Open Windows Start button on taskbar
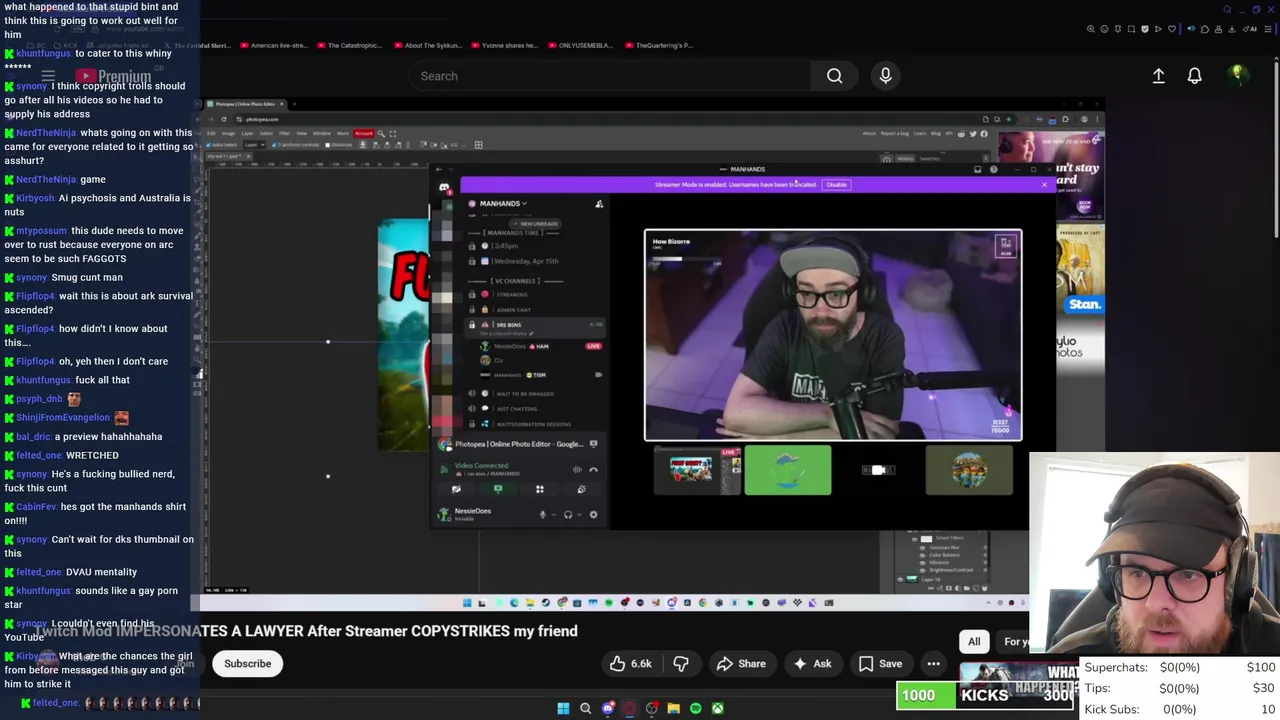This screenshot has width=1280, height=720. (563, 708)
